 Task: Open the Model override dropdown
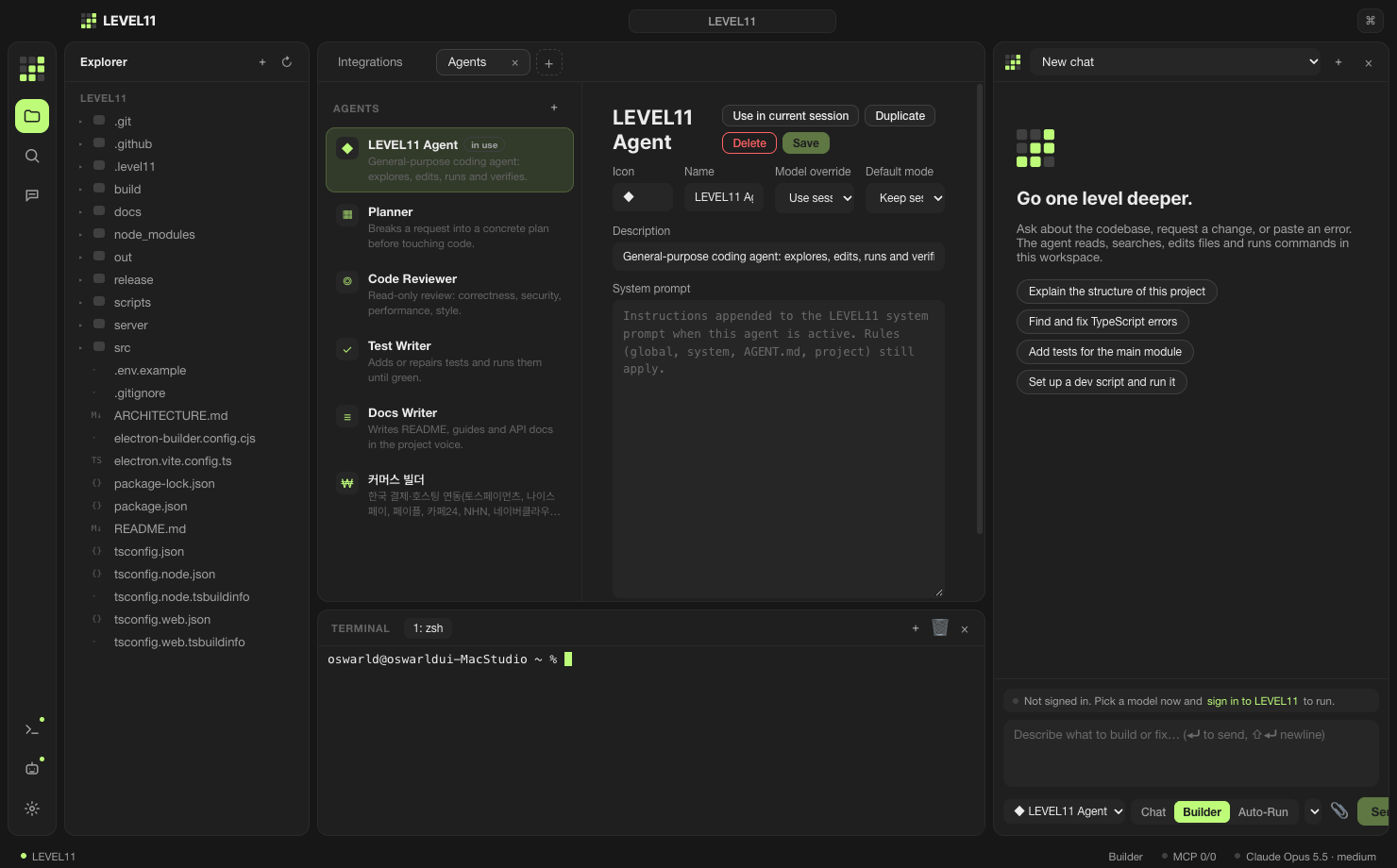point(815,198)
